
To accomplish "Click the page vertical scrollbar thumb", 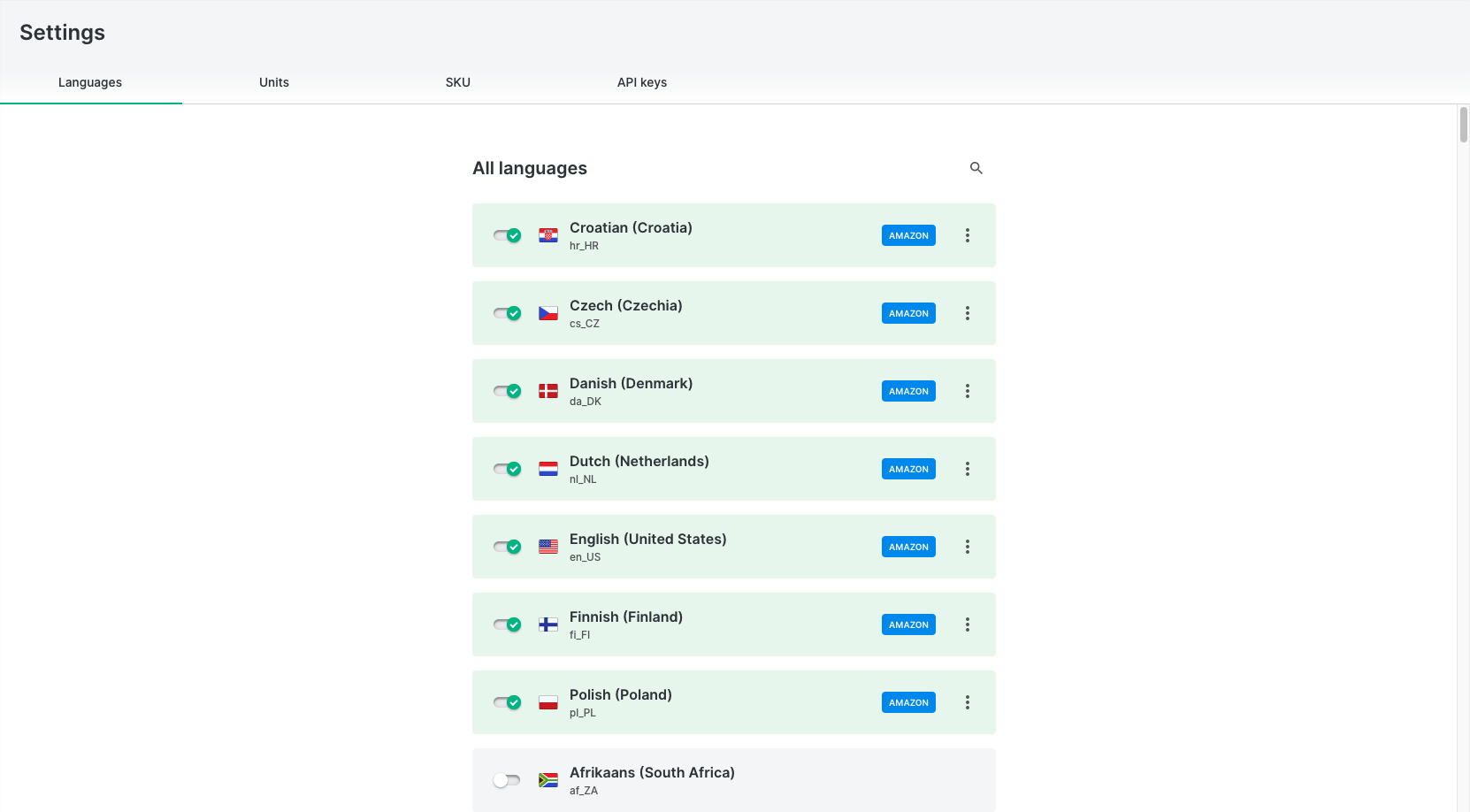I will point(1463,125).
